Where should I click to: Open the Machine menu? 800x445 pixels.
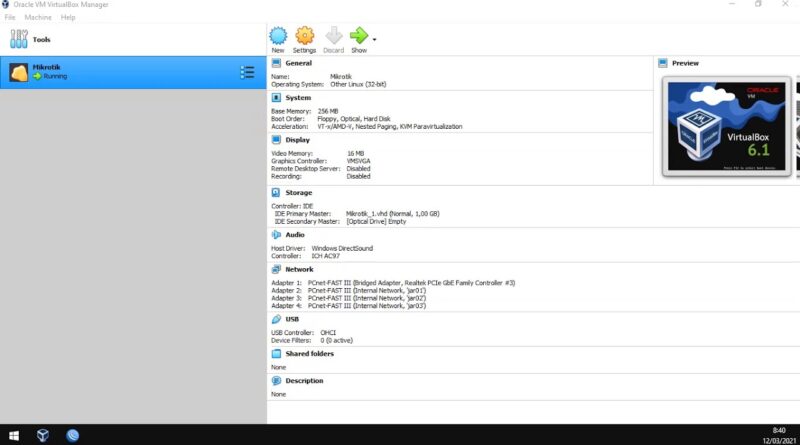pyautogui.click(x=38, y=17)
